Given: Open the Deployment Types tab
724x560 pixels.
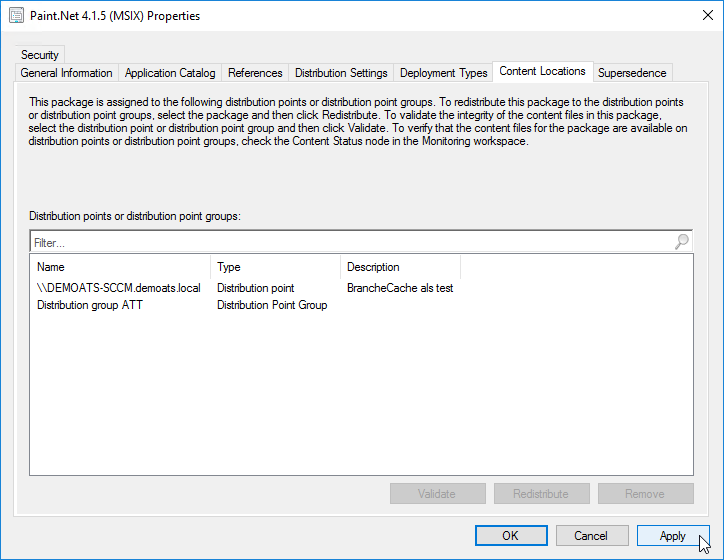Looking at the screenshot, I should (444, 73).
